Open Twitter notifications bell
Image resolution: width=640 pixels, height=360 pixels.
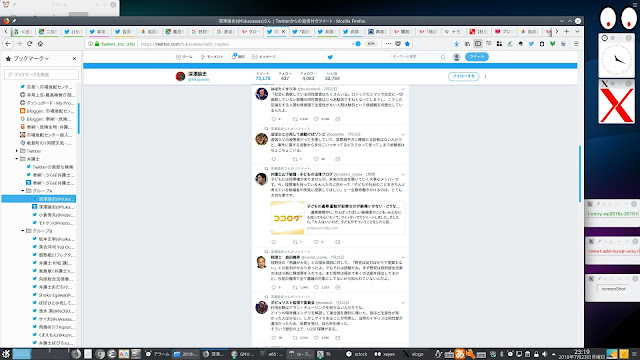tap(238, 56)
